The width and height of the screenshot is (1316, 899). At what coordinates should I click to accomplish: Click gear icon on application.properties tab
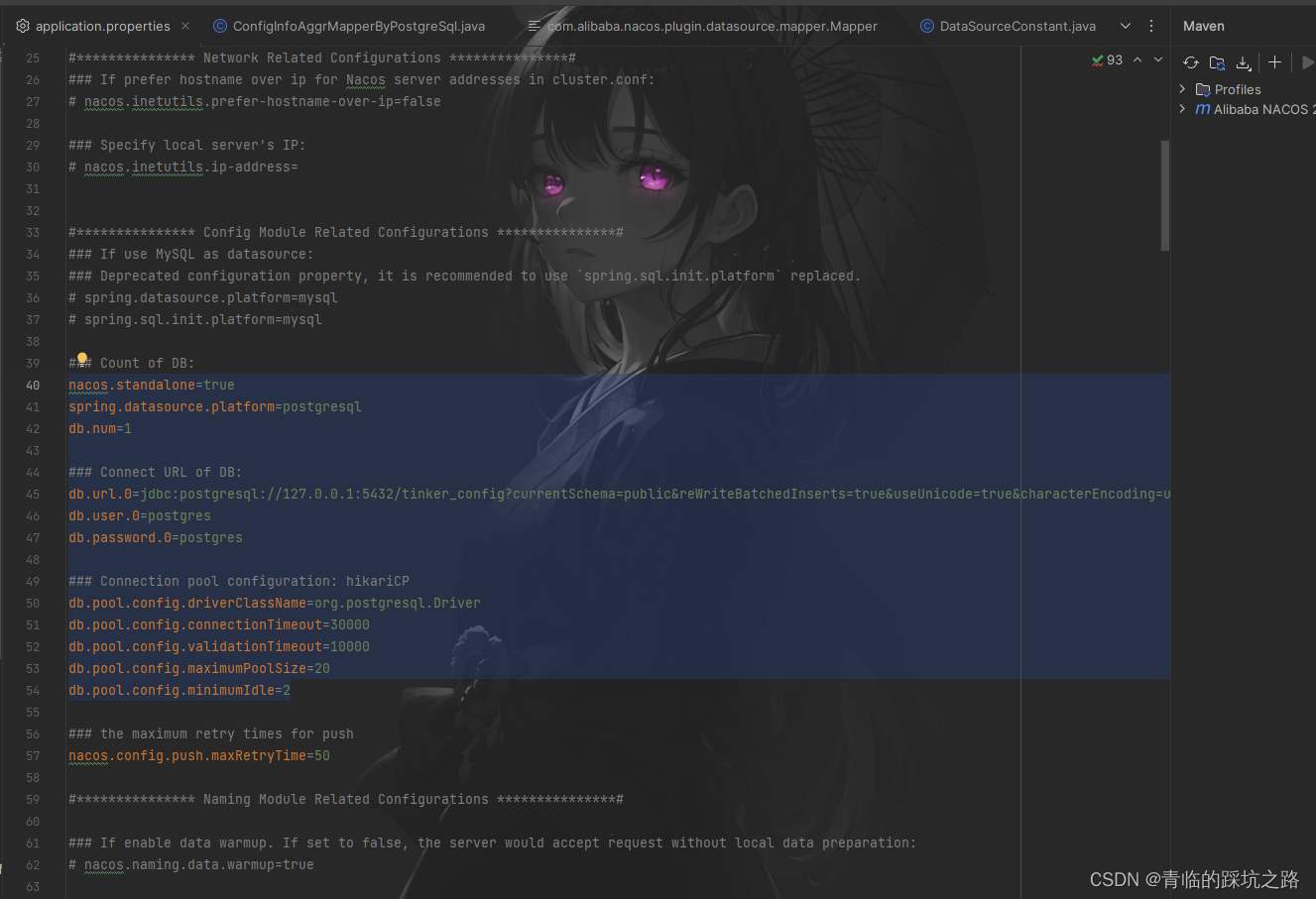23,26
